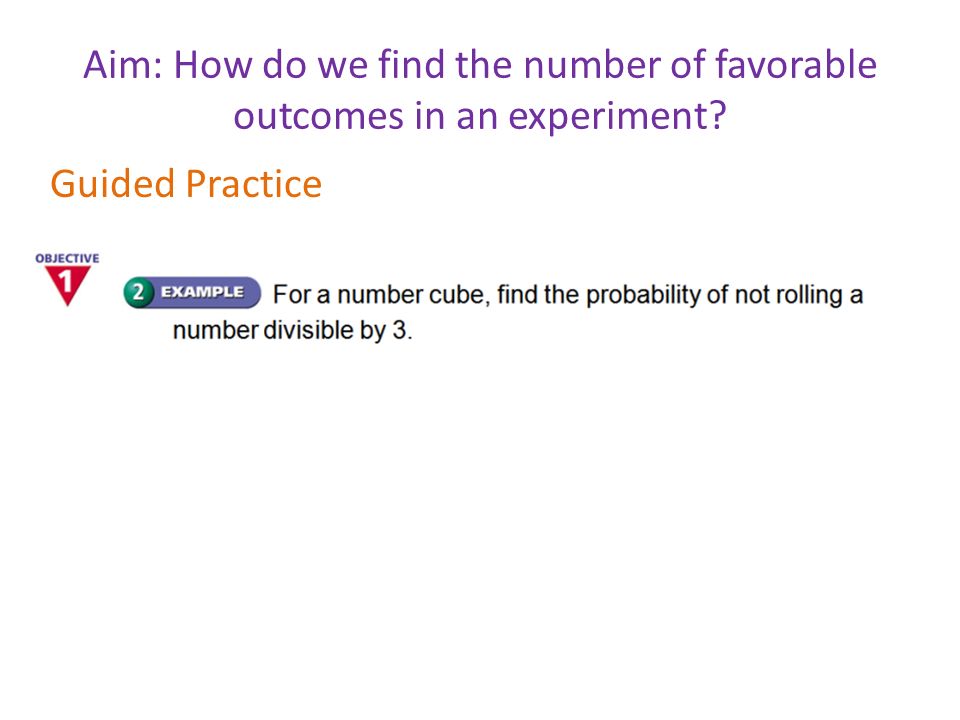Click the OBJECTIVE label above the triangle

[67, 258]
